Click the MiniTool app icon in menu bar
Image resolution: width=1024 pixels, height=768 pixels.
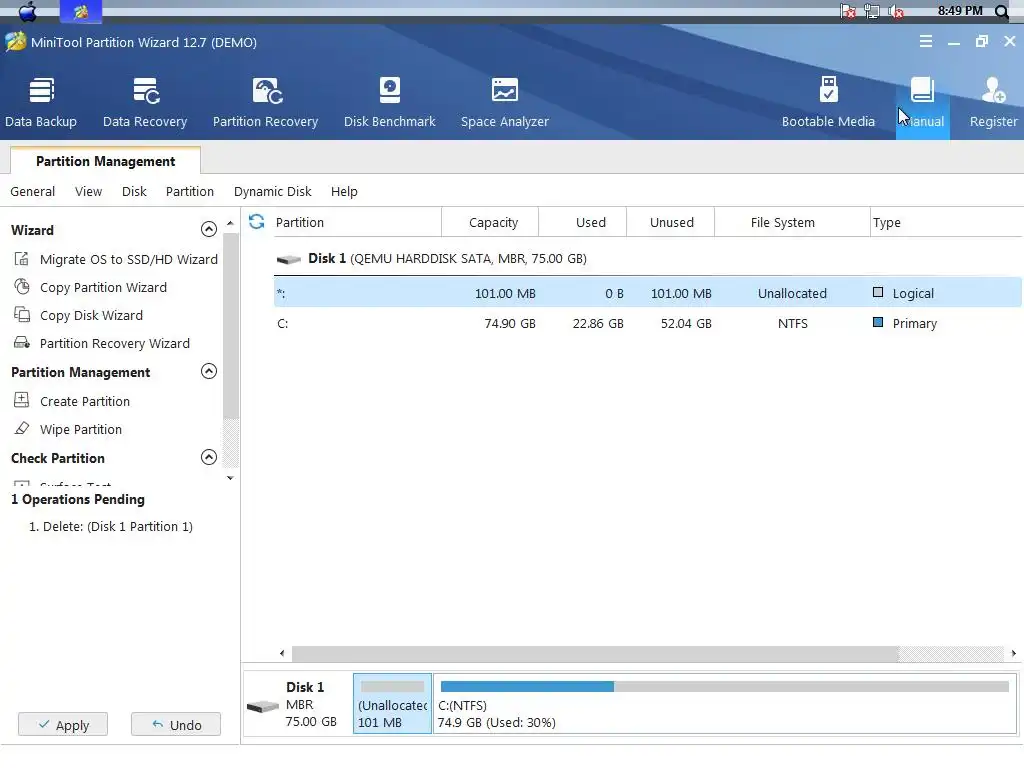coord(80,11)
